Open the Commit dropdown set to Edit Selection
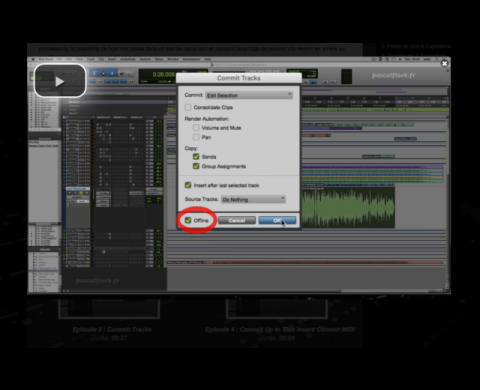Viewport: 480px width, 390px height. (249, 95)
